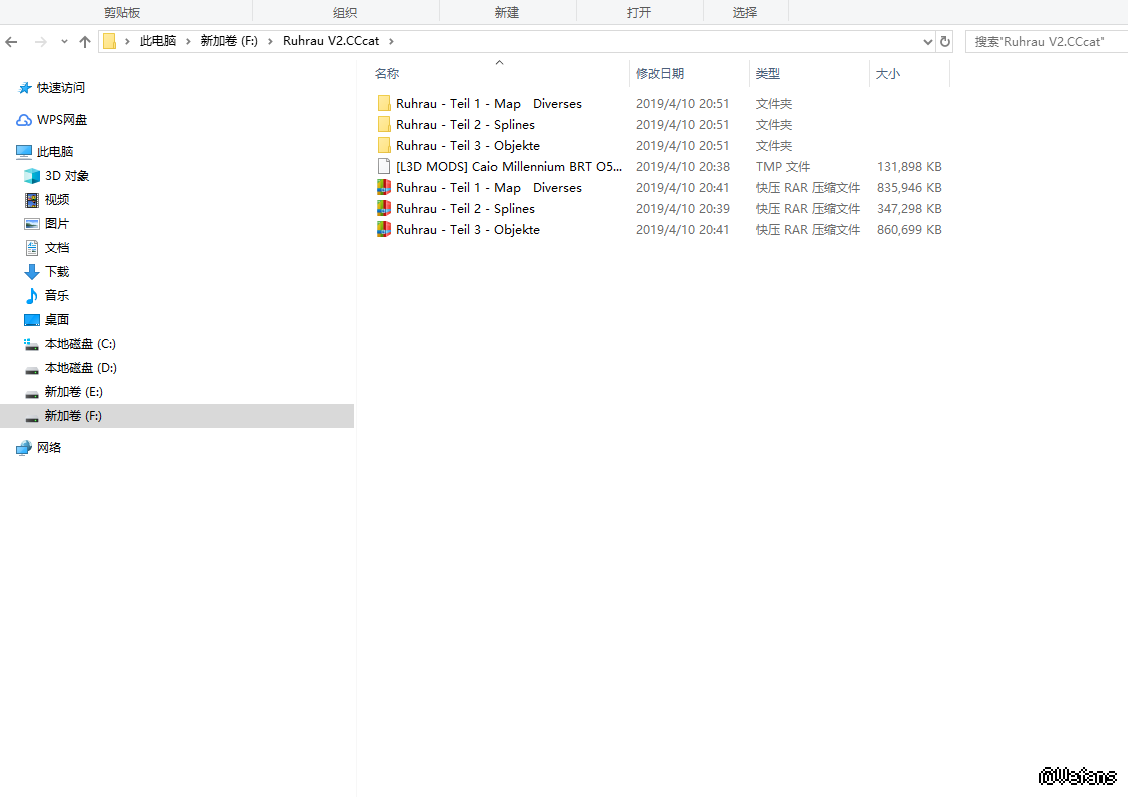Click the 文档 document icon

[32, 248]
